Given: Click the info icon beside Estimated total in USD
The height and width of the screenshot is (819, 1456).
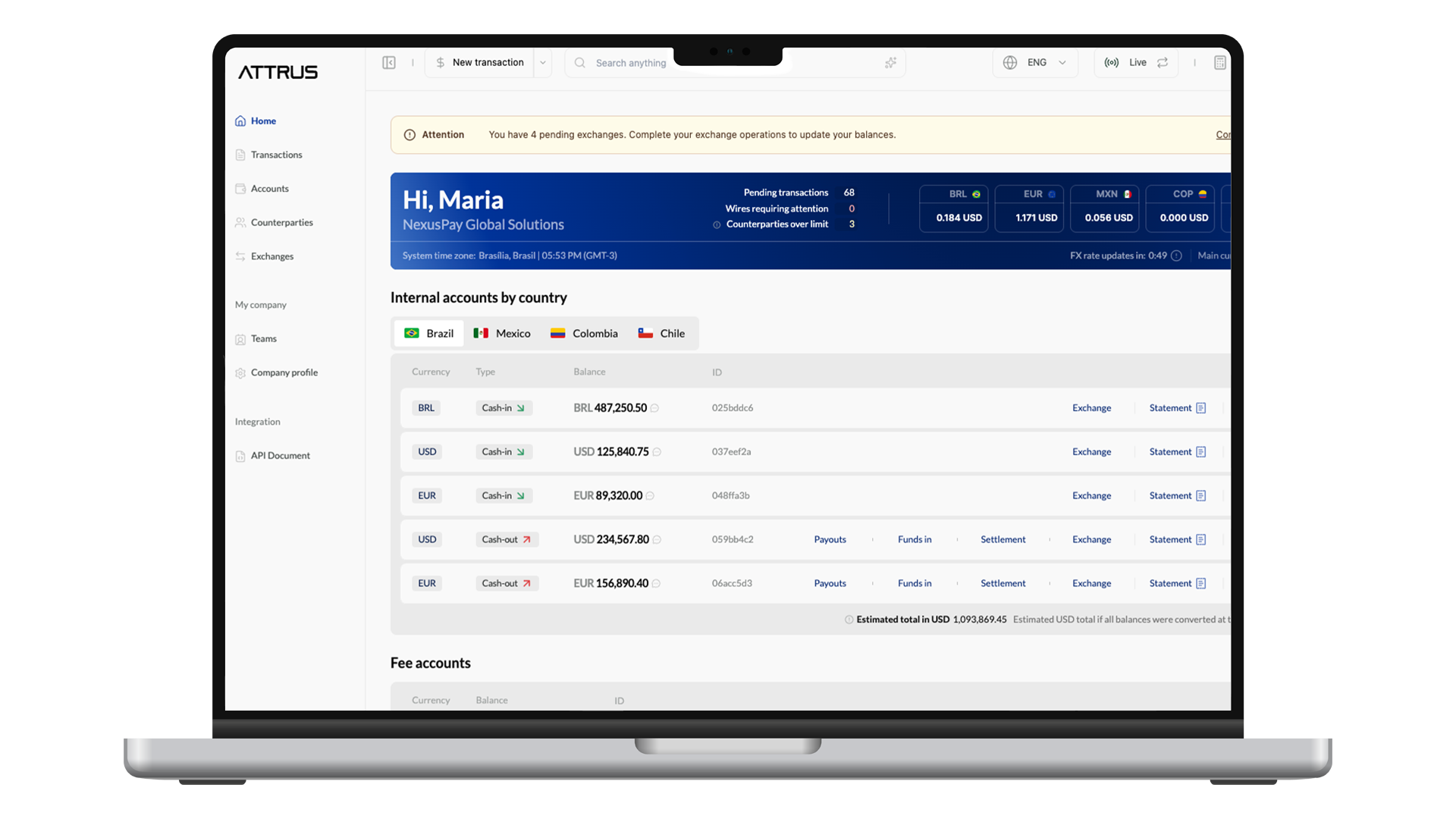Looking at the screenshot, I should click(x=849, y=620).
